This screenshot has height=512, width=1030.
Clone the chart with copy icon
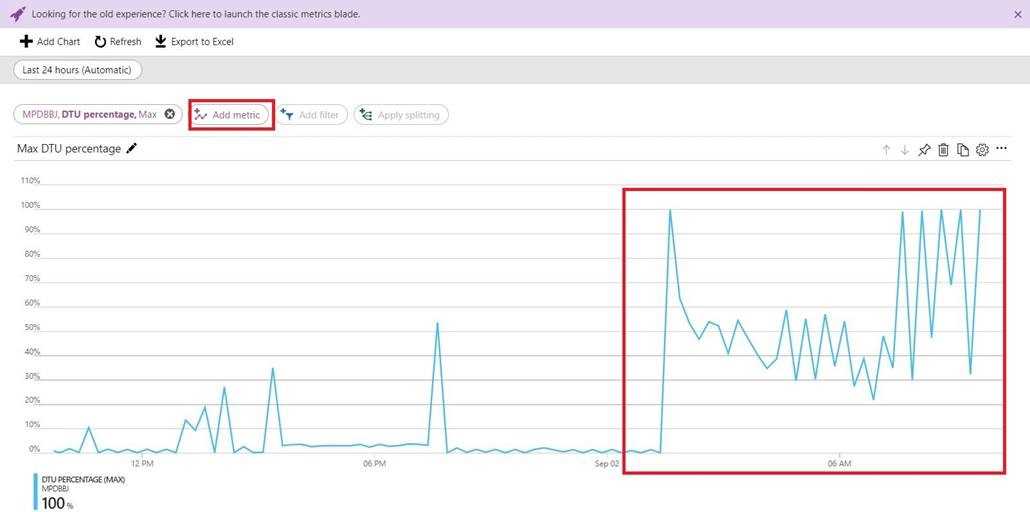coord(963,150)
